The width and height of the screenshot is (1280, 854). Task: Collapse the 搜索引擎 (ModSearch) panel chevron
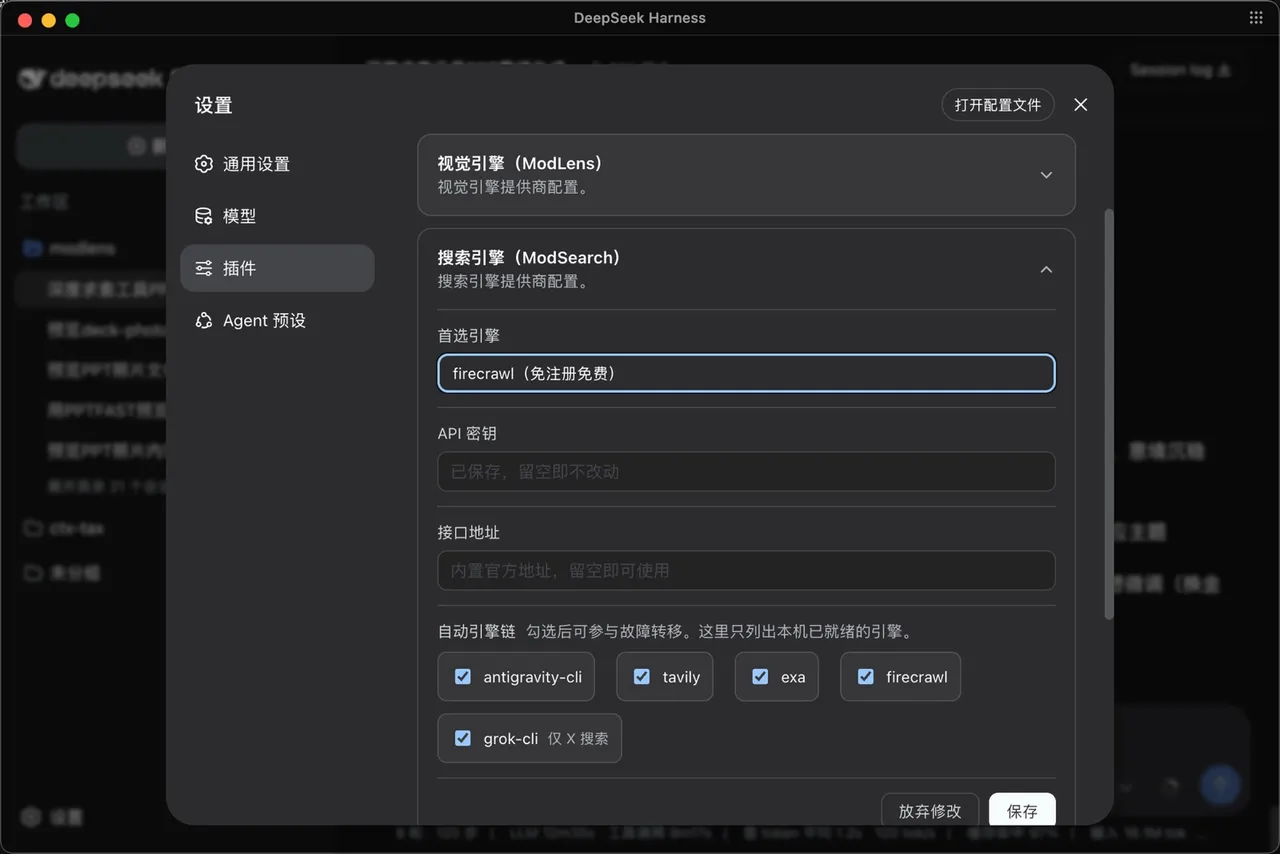[1046, 270]
